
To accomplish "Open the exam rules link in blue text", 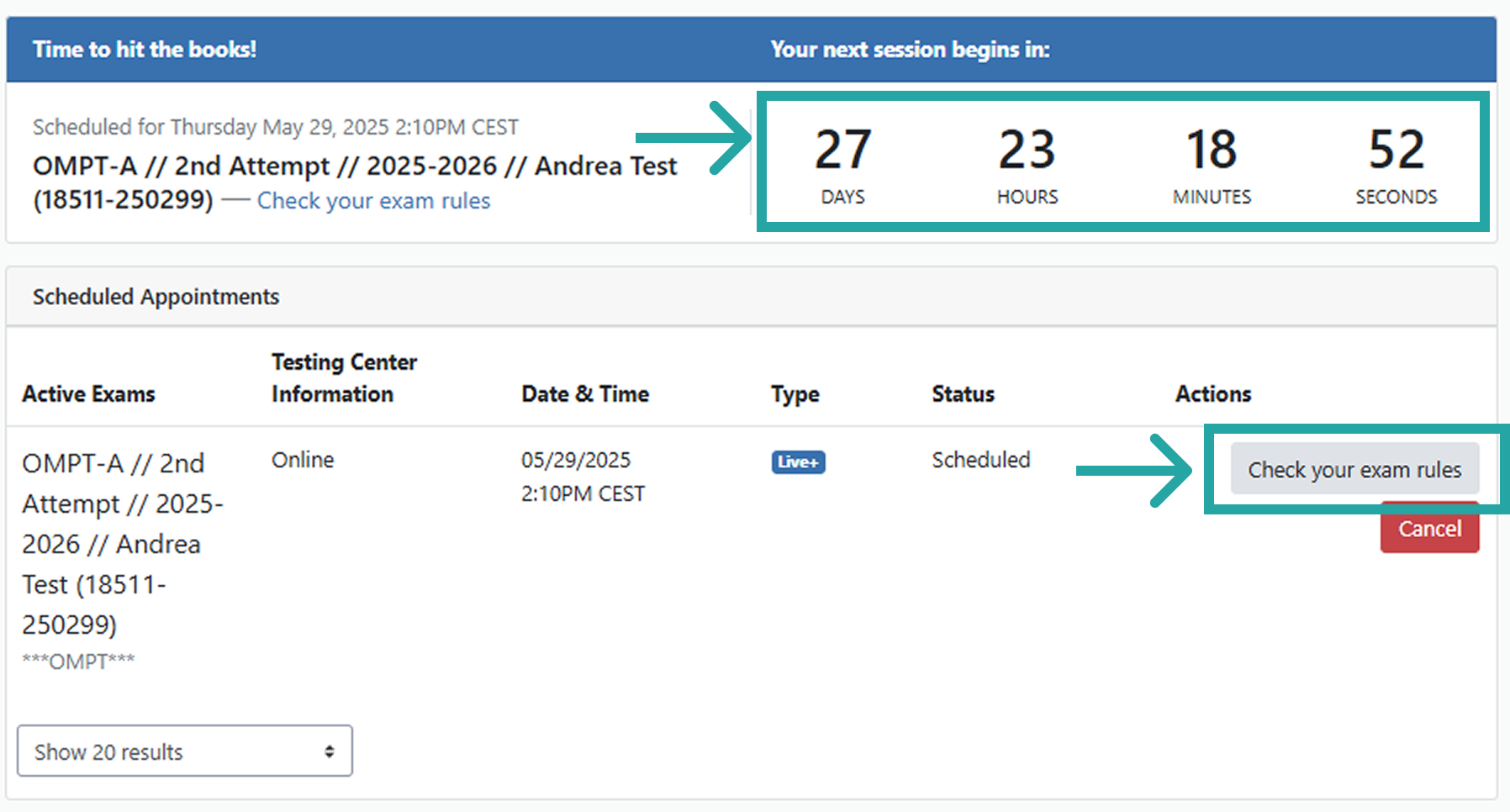I will pyautogui.click(x=373, y=200).
